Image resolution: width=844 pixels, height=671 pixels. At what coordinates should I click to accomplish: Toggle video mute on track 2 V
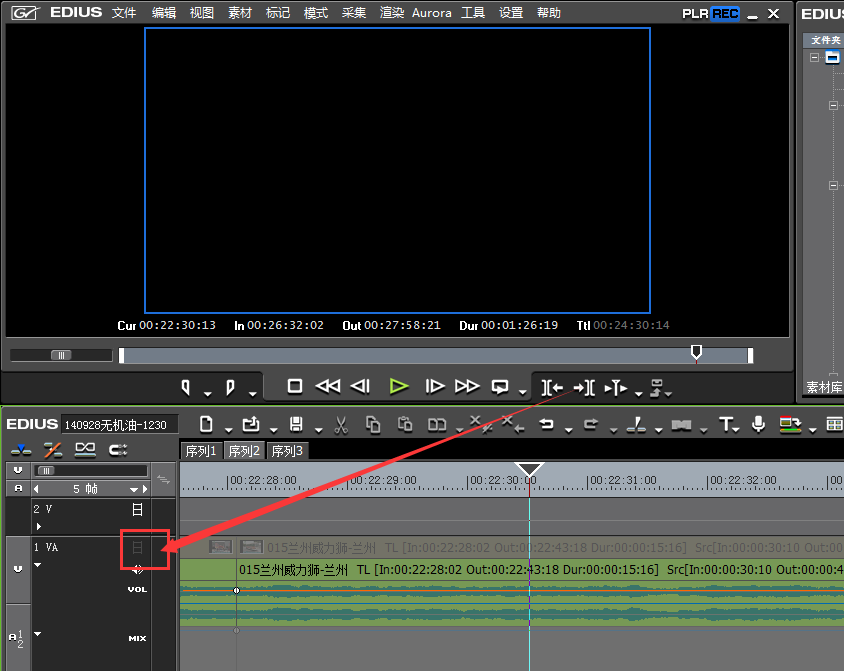pyautogui.click(x=138, y=509)
